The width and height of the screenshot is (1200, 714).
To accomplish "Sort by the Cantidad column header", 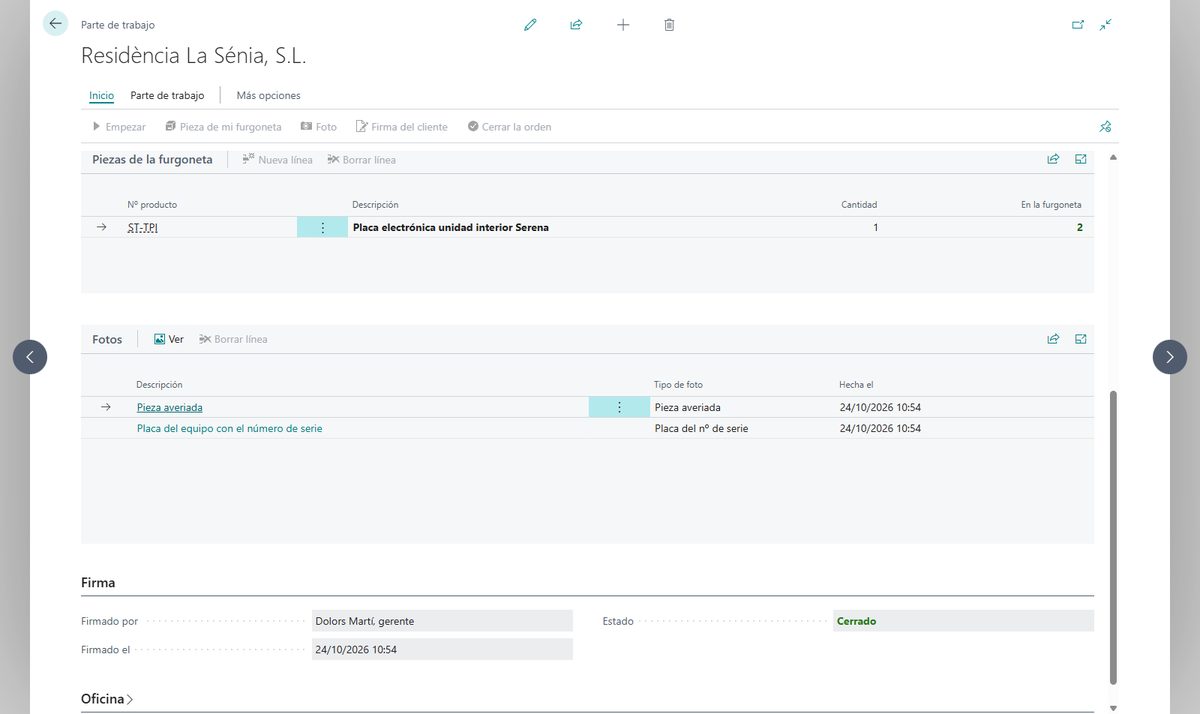I will [x=859, y=204].
